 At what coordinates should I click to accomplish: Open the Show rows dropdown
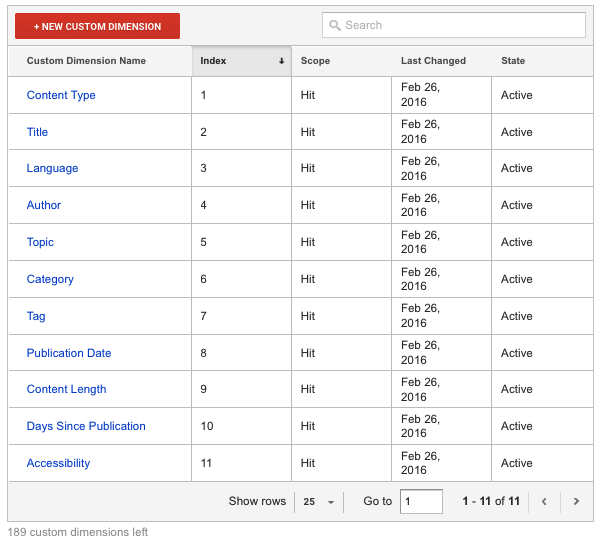coord(318,502)
